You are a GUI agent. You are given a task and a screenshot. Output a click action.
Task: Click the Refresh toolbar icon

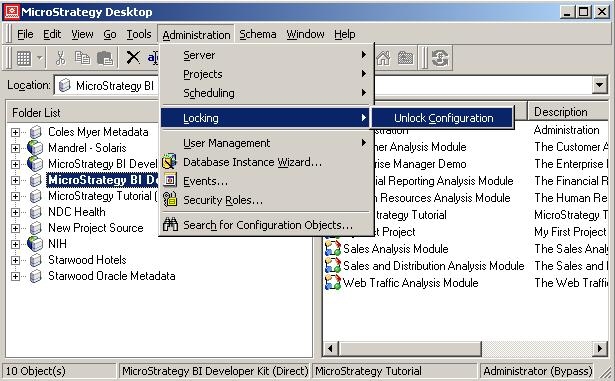pos(440,58)
